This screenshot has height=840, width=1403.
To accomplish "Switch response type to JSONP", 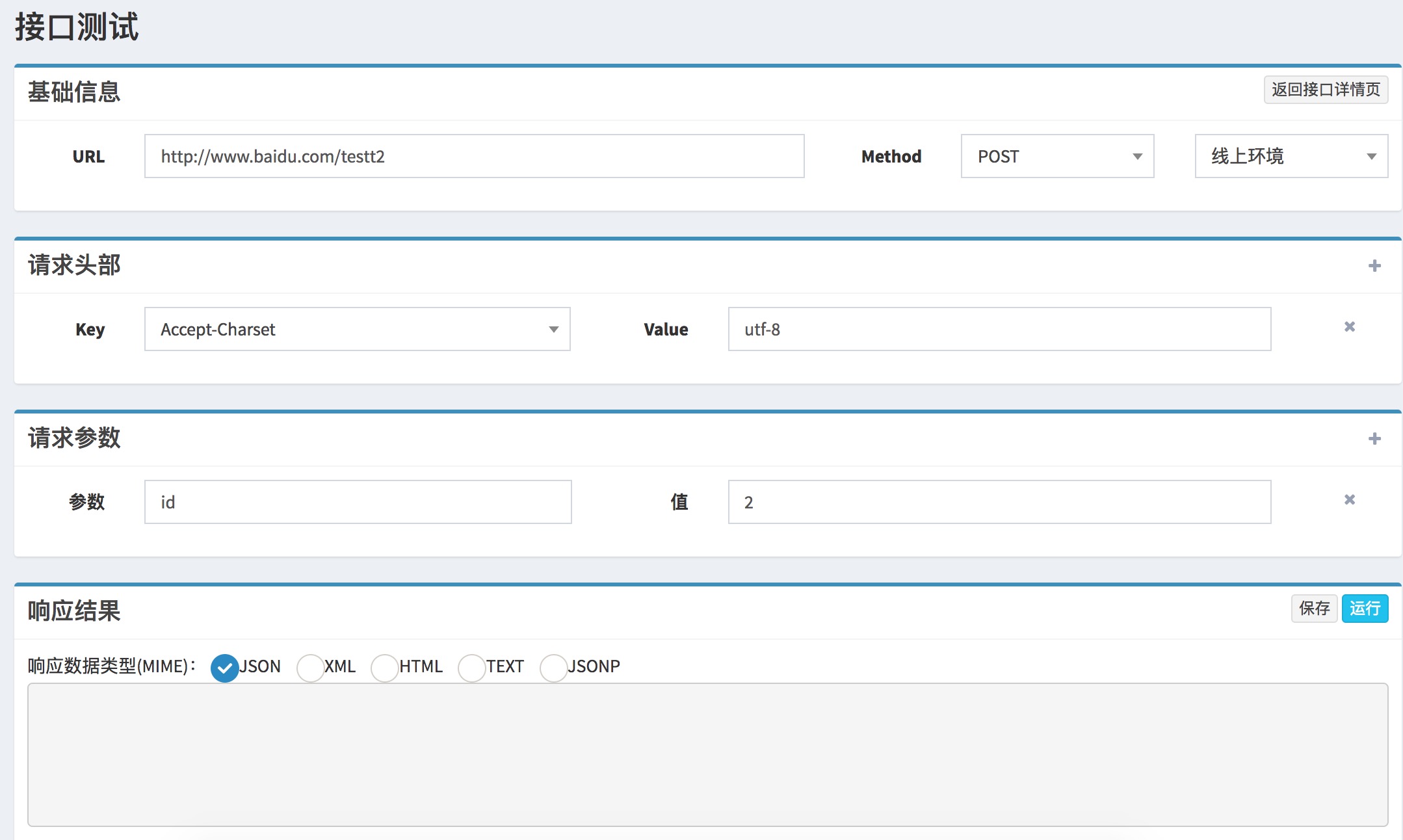I will 554,668.
